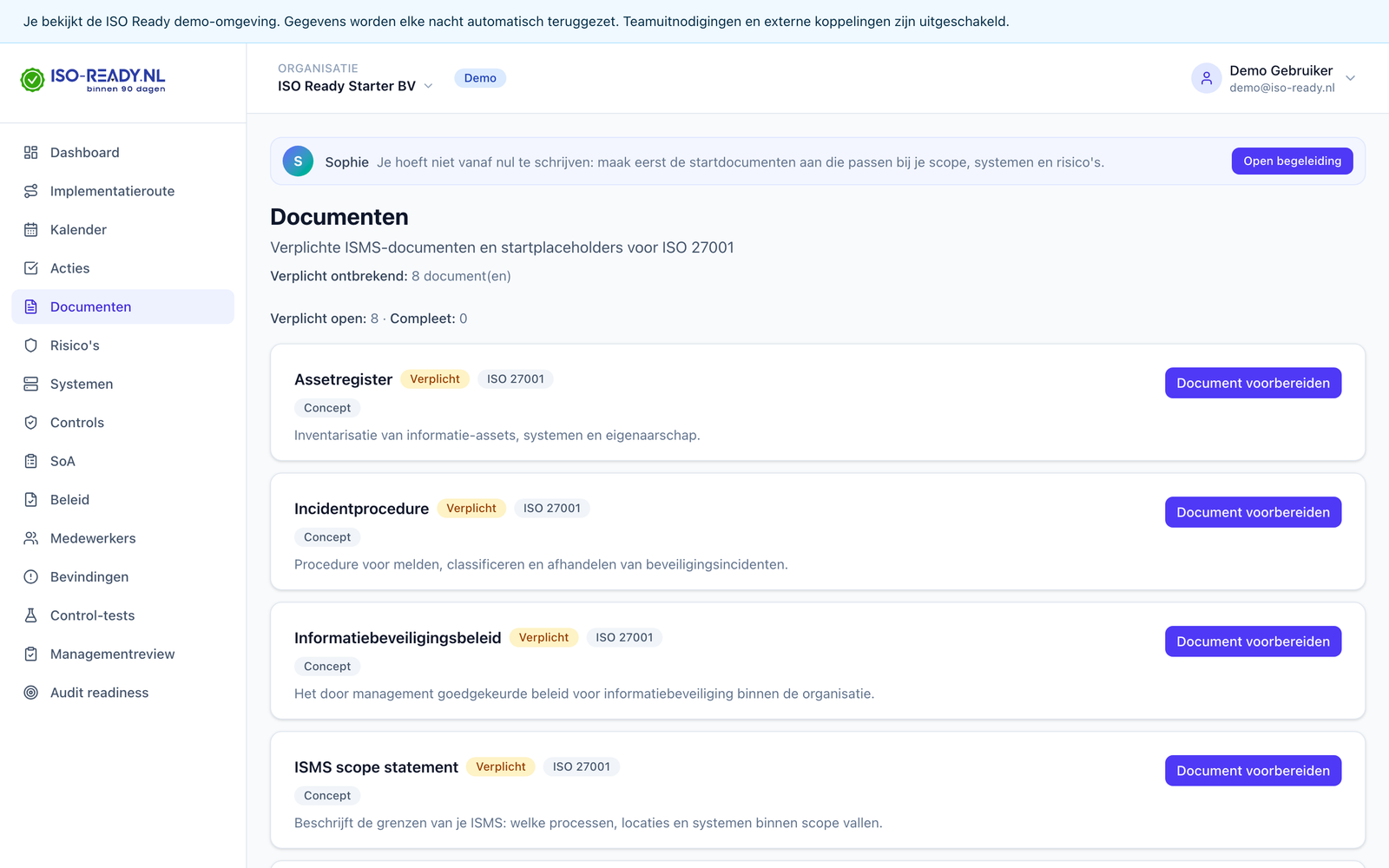Select the Documenten sidebar item
1389x868 pixels.
pyautogui.click(x=122, y=307)
